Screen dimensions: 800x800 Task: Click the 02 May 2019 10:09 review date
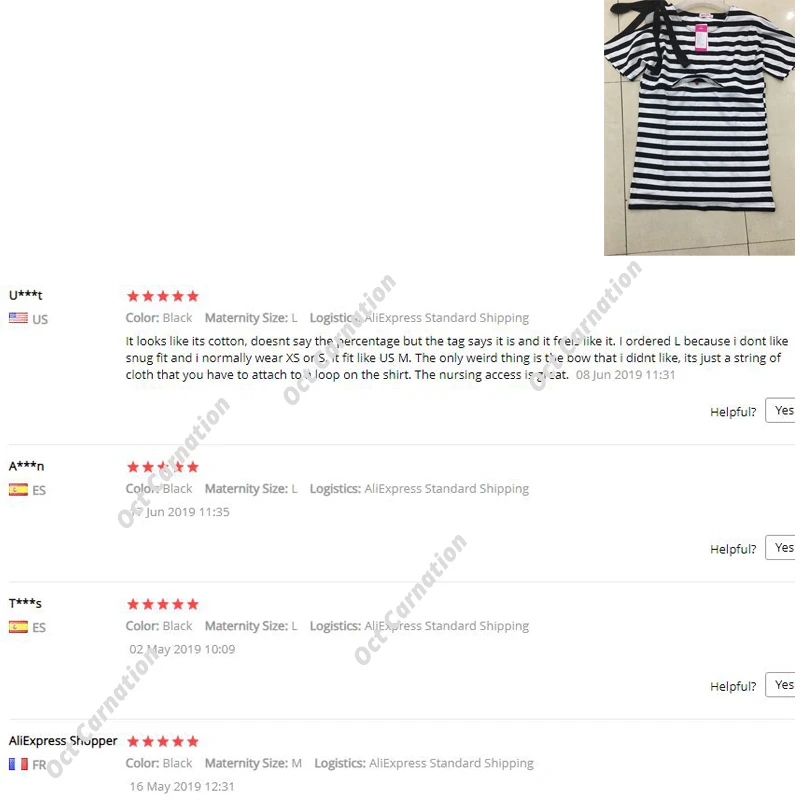[182, 649]
